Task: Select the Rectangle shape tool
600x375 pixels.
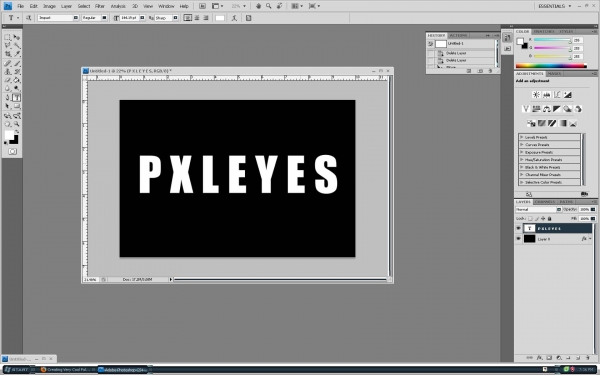Action: click(17, 106)
